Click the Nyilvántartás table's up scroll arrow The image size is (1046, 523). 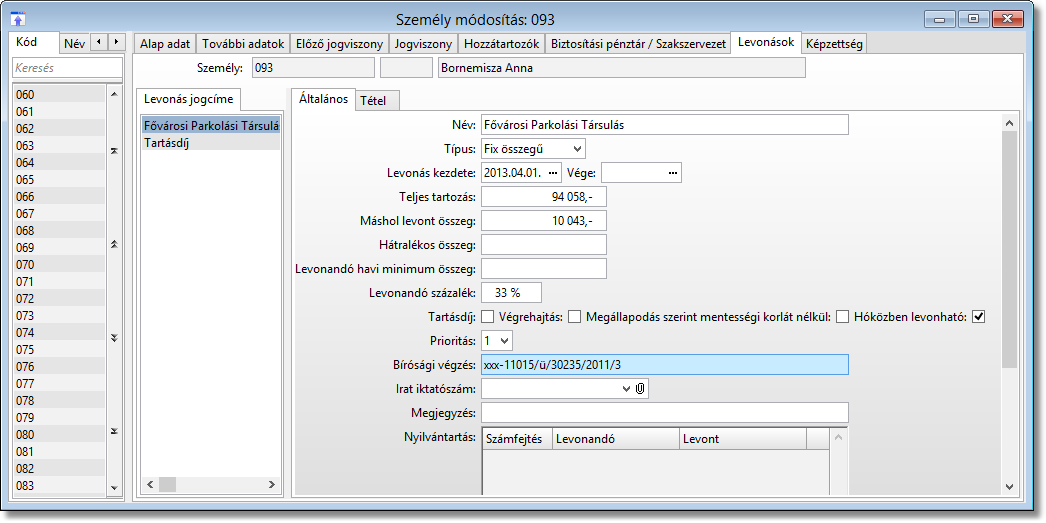[839, 438]
